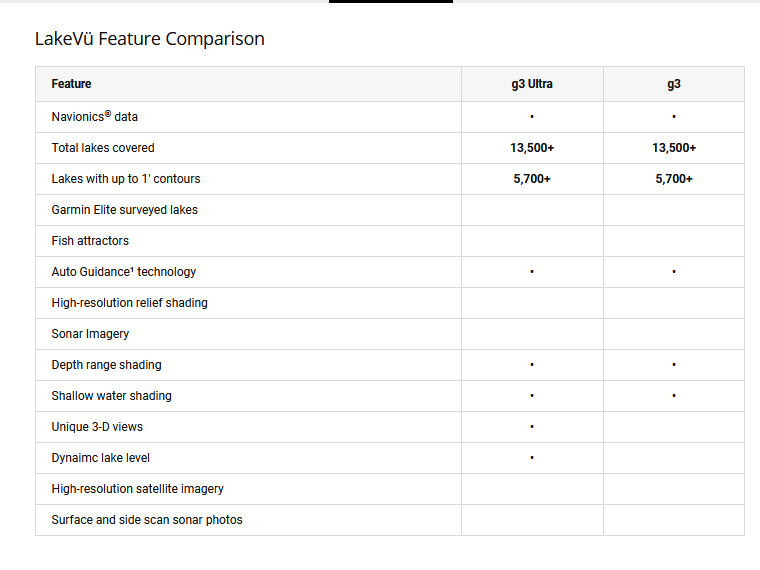
Task: Select the Fish attractors row label
Action: click(x=90, y=241)
